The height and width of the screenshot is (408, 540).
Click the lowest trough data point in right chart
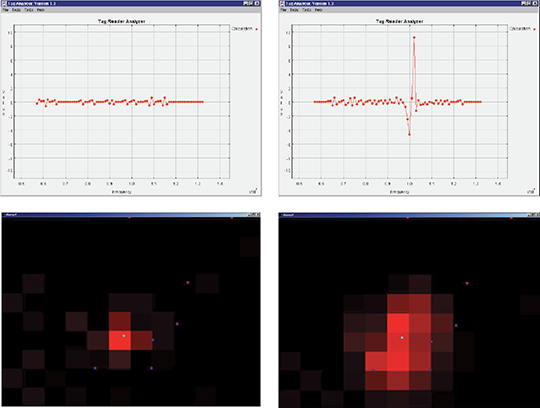409,134
